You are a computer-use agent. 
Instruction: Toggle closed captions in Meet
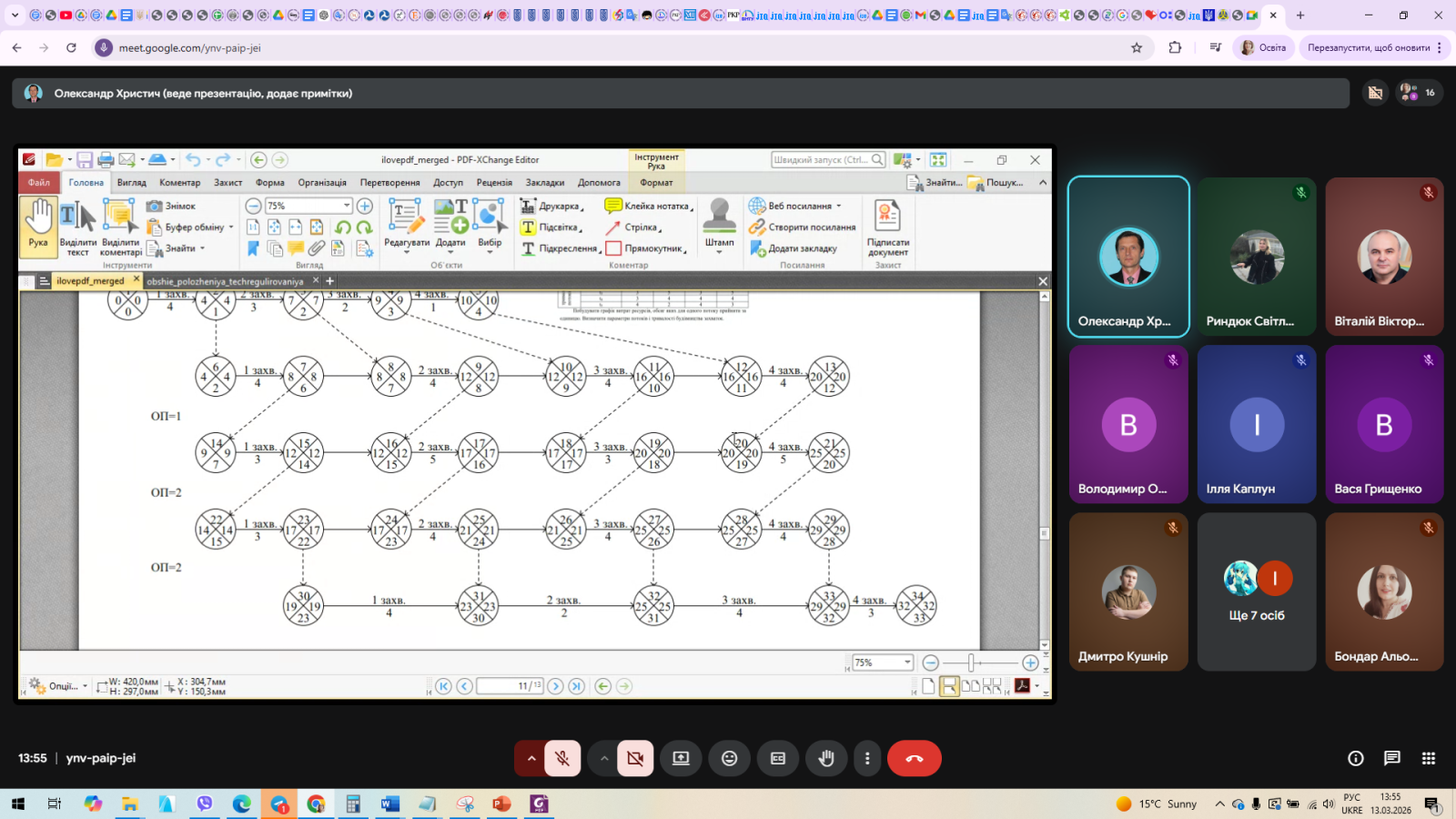point(777,758)
